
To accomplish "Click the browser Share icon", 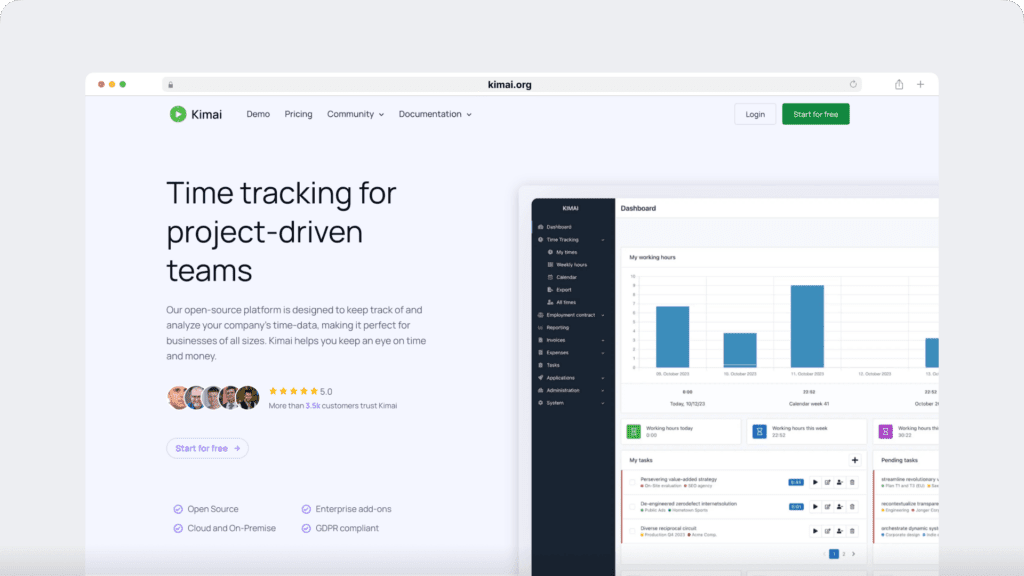I will pos(899,85).
